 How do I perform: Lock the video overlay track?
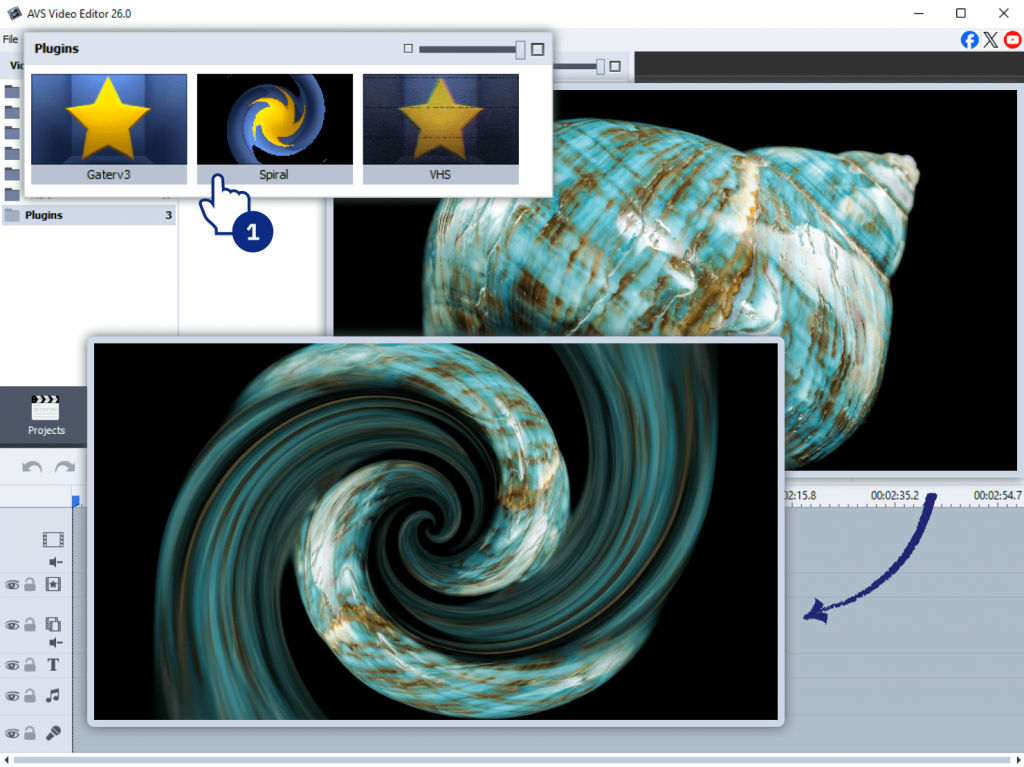coord(30,625)
